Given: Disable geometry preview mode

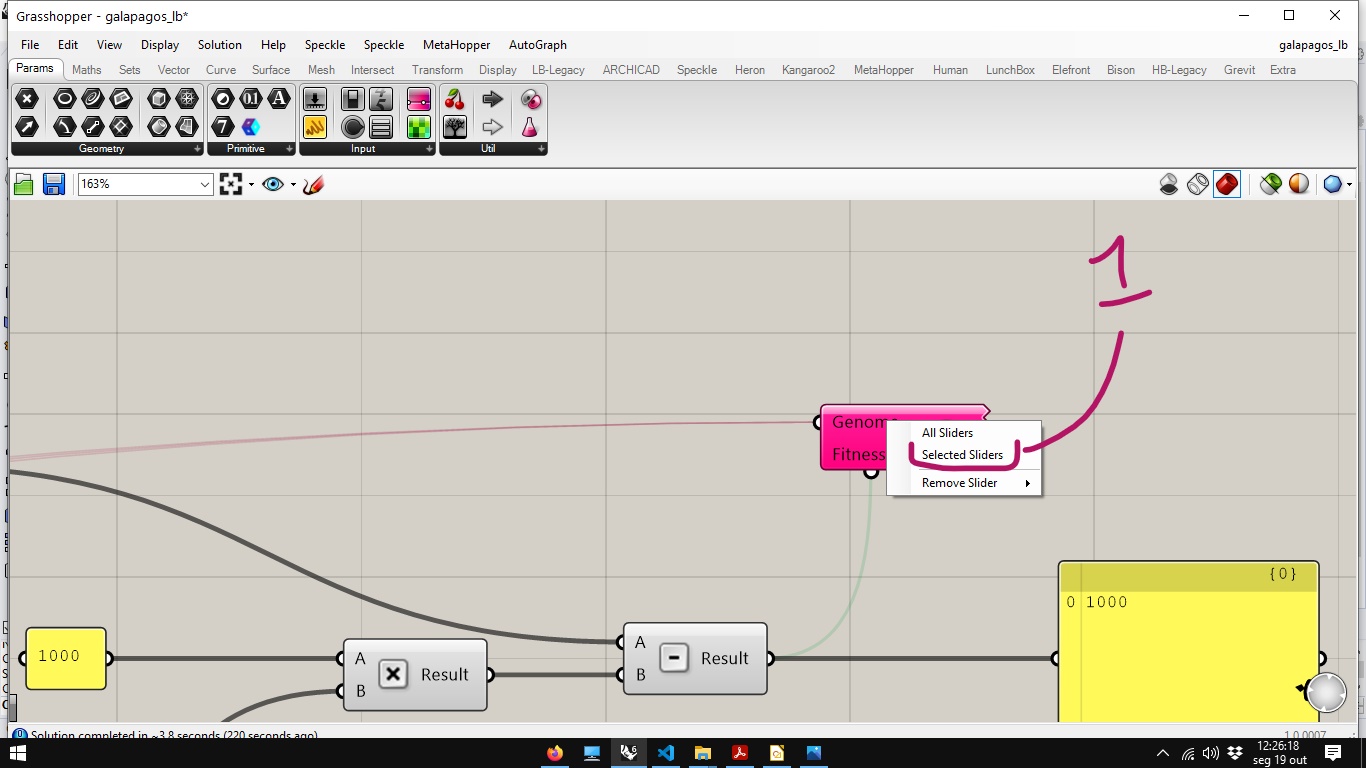Looking at the screenshot, I should click(1169, 184).
